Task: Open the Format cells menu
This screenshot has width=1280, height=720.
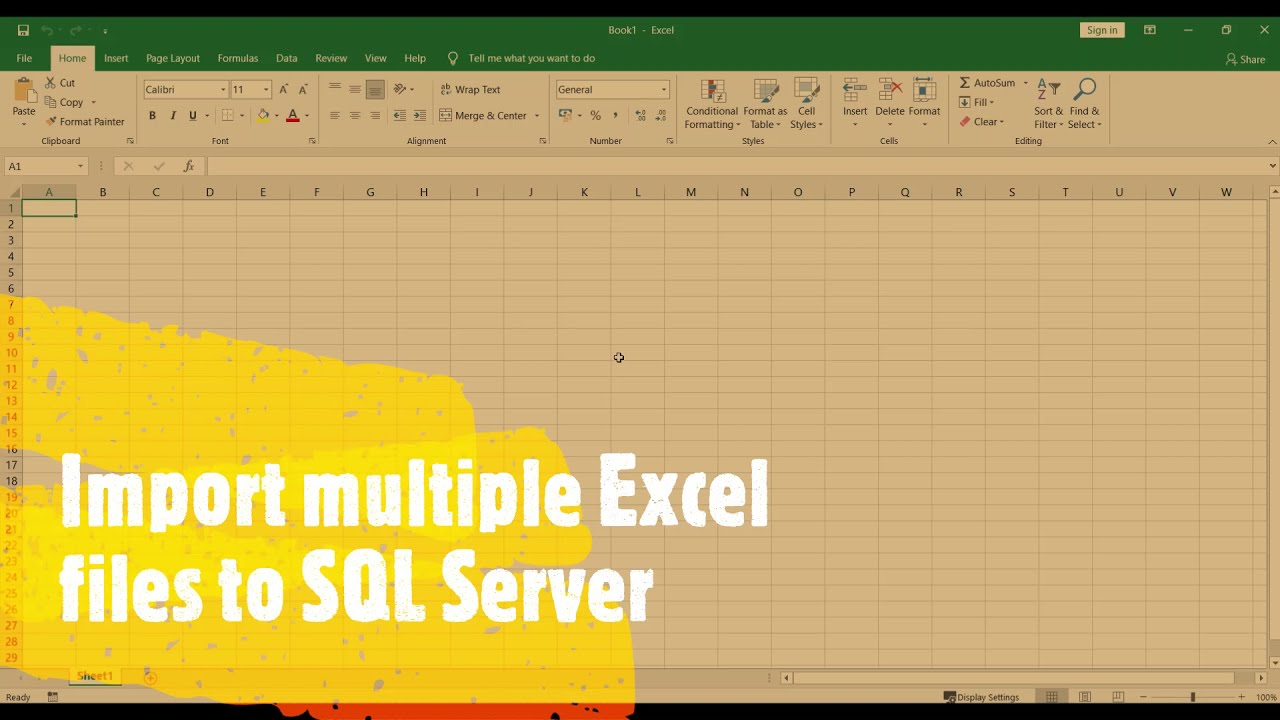Action: (x=924, y=103)
